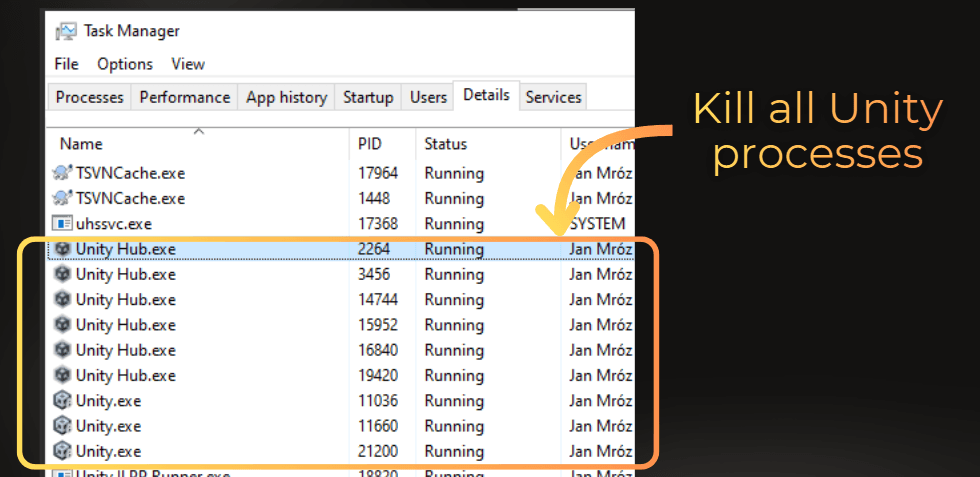980x477 pixels.
Task: Click SYSTEM user name cell
Action: coord(597,224)
